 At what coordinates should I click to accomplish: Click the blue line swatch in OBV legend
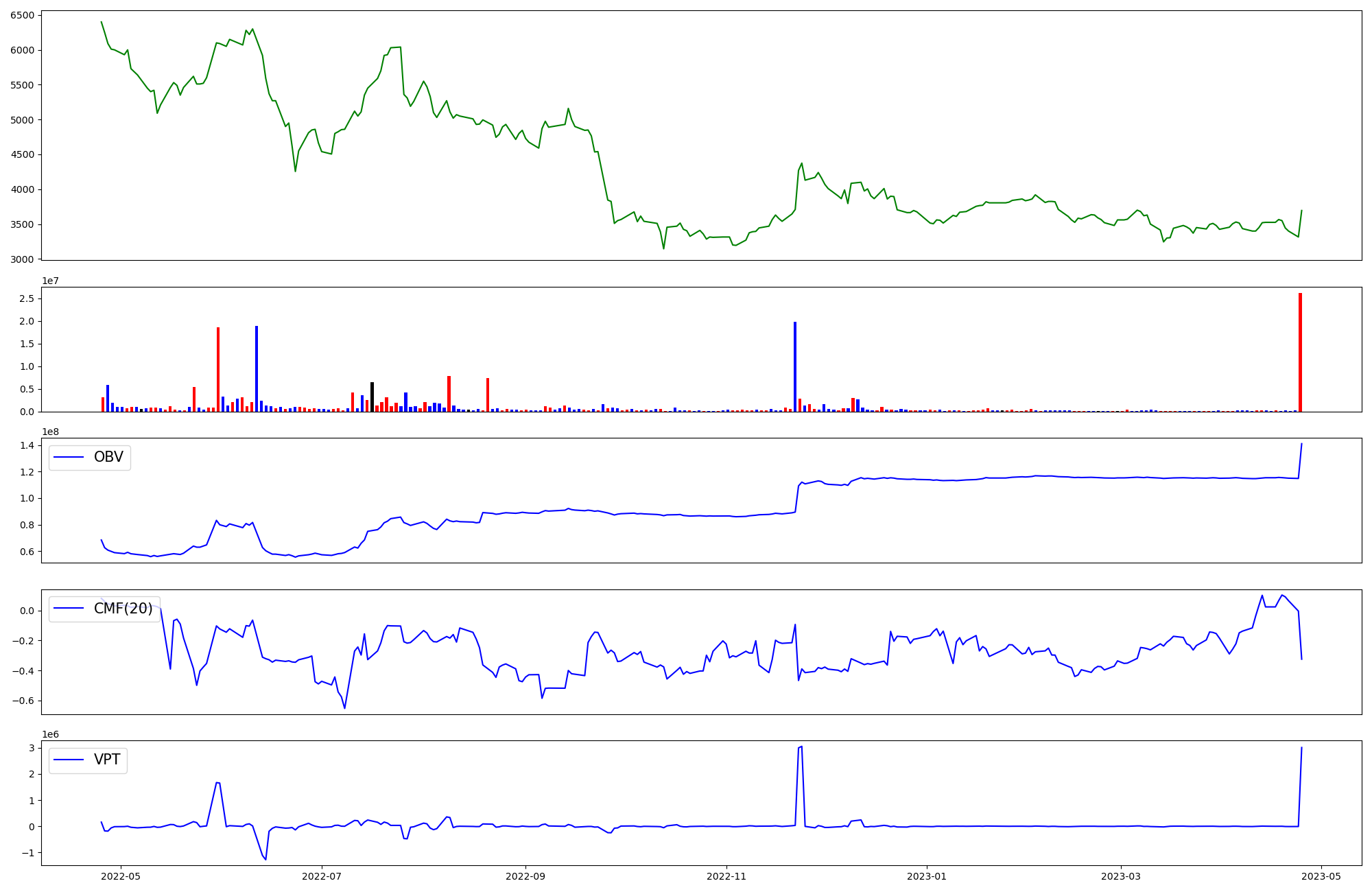point(69,457)
